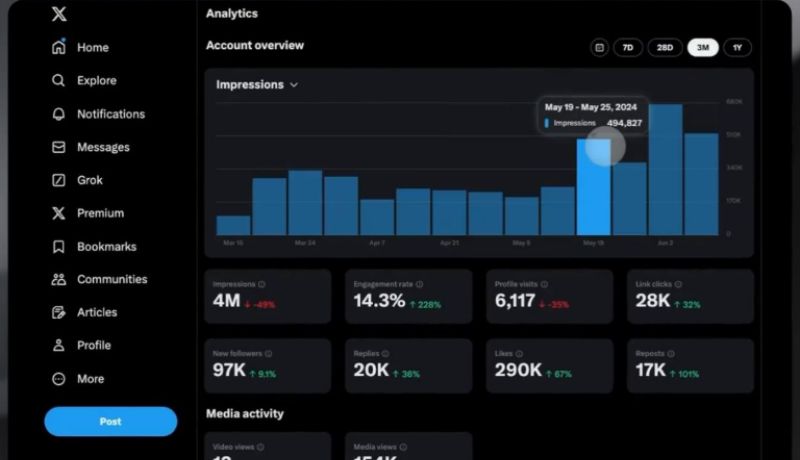This screenshot has width=800, height=460.
Task: Open the calendar date picker icon
Action: [599, 47]
